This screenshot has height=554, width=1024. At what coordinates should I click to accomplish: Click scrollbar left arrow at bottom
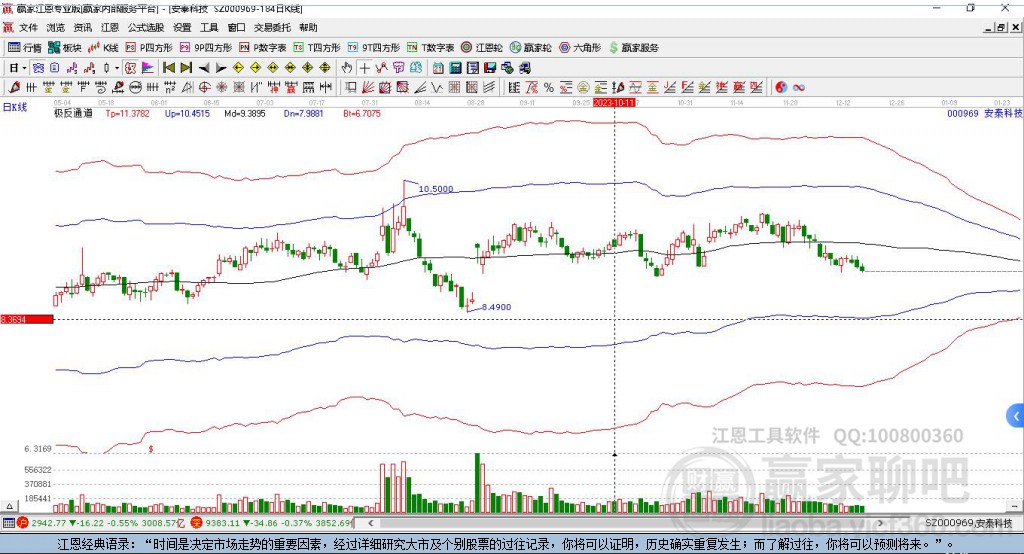pyautogui.click(x=371, y=523)
